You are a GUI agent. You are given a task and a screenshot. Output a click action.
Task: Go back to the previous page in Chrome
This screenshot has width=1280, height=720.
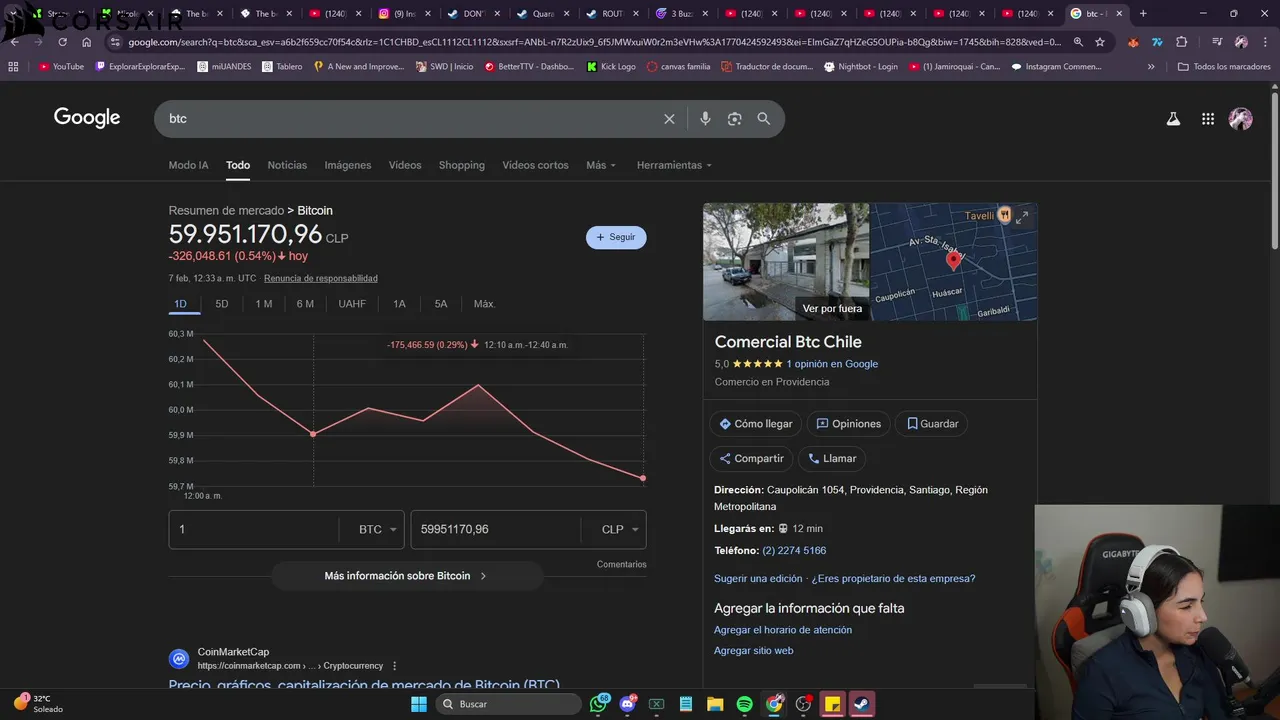point(14,42)
